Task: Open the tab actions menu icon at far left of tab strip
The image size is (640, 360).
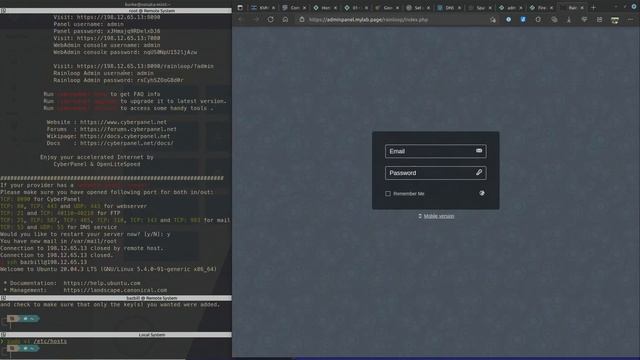Action: (x=240, y=7)
